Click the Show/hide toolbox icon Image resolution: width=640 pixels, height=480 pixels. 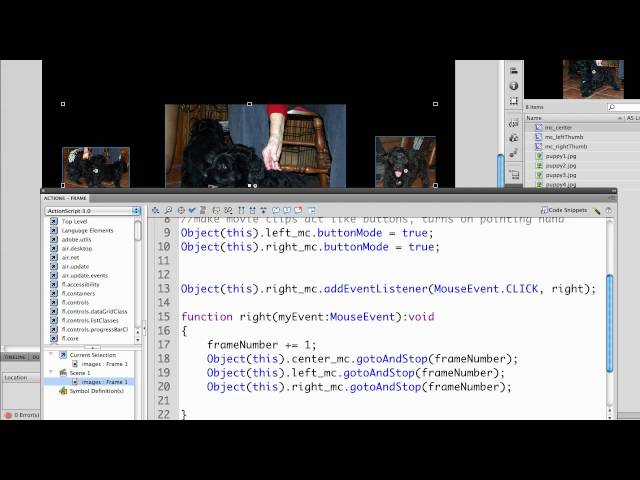pyautogui.click(x=312, y=211)
